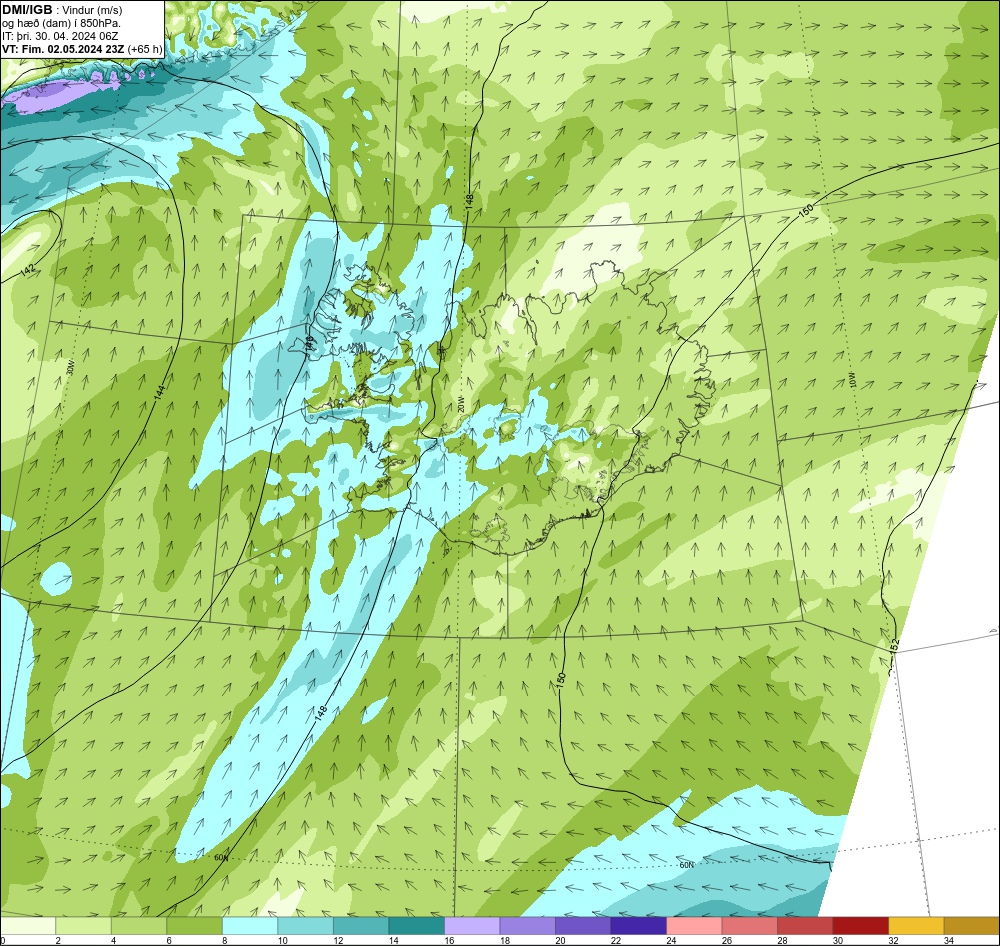
Task: Click the "Vindur (m/s)" heading text
Action: [x=93, y=10]
